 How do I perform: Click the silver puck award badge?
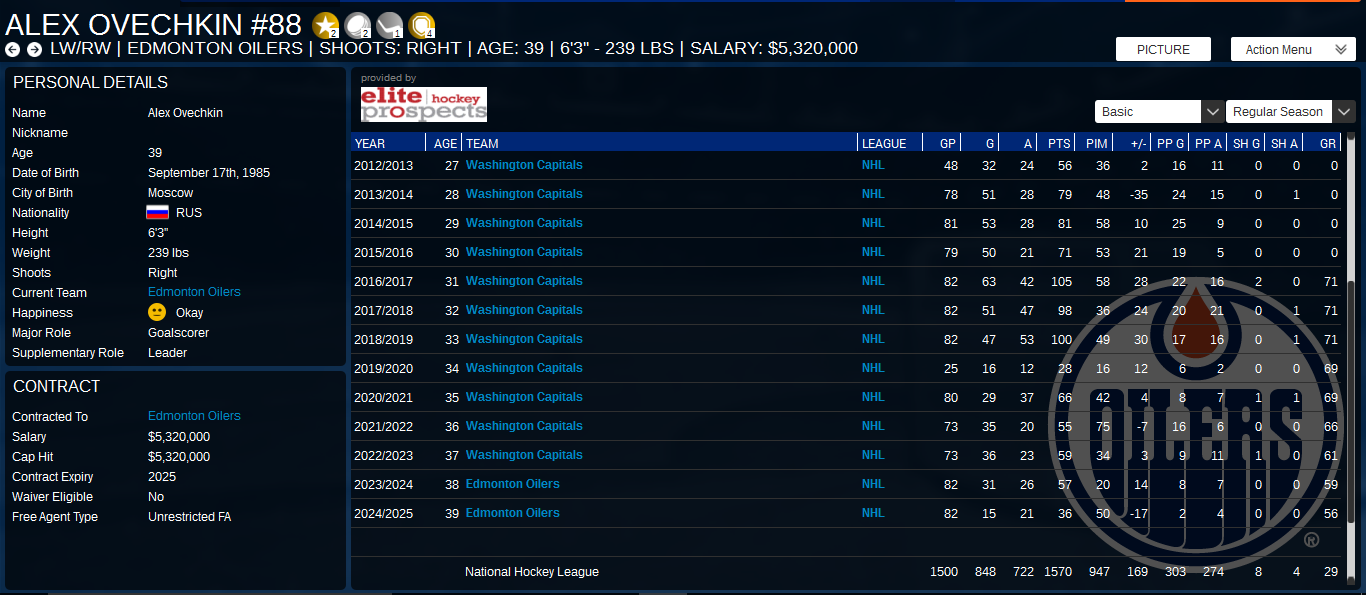357,25
